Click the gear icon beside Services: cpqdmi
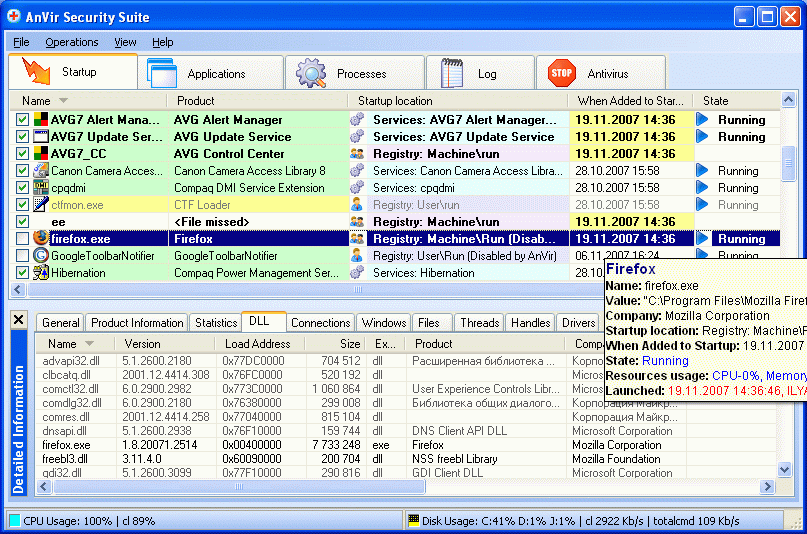 tap(357, 188)
